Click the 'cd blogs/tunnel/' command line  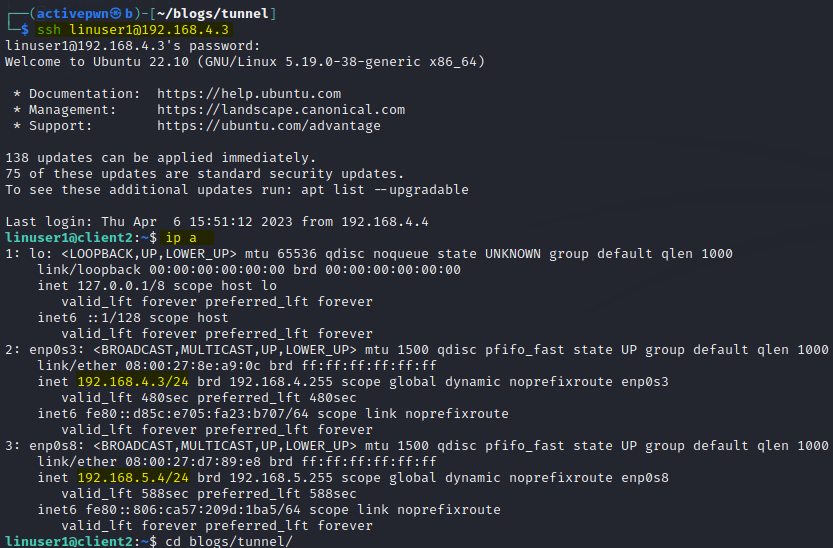pyautogui.click(x=229, y=541)
